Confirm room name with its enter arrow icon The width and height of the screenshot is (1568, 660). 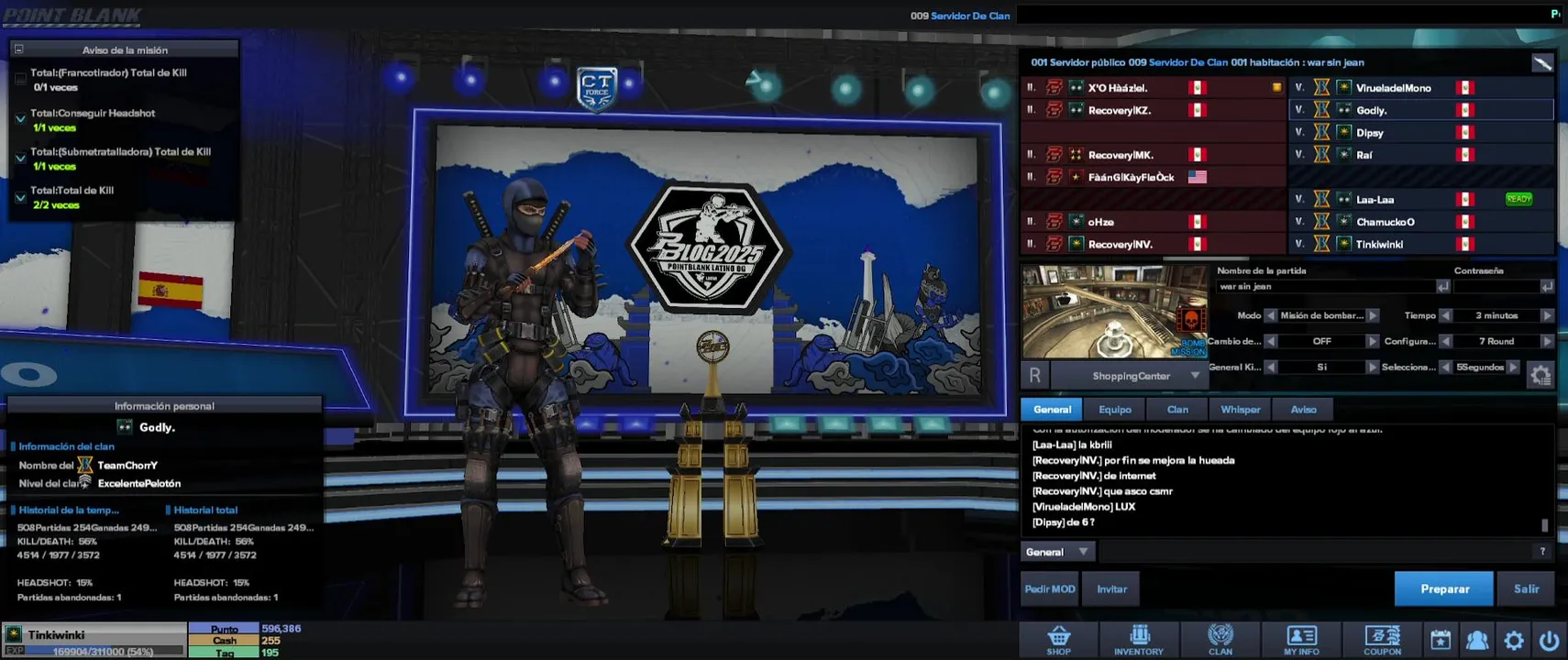pyautogui.click(x=1442, y=287)
